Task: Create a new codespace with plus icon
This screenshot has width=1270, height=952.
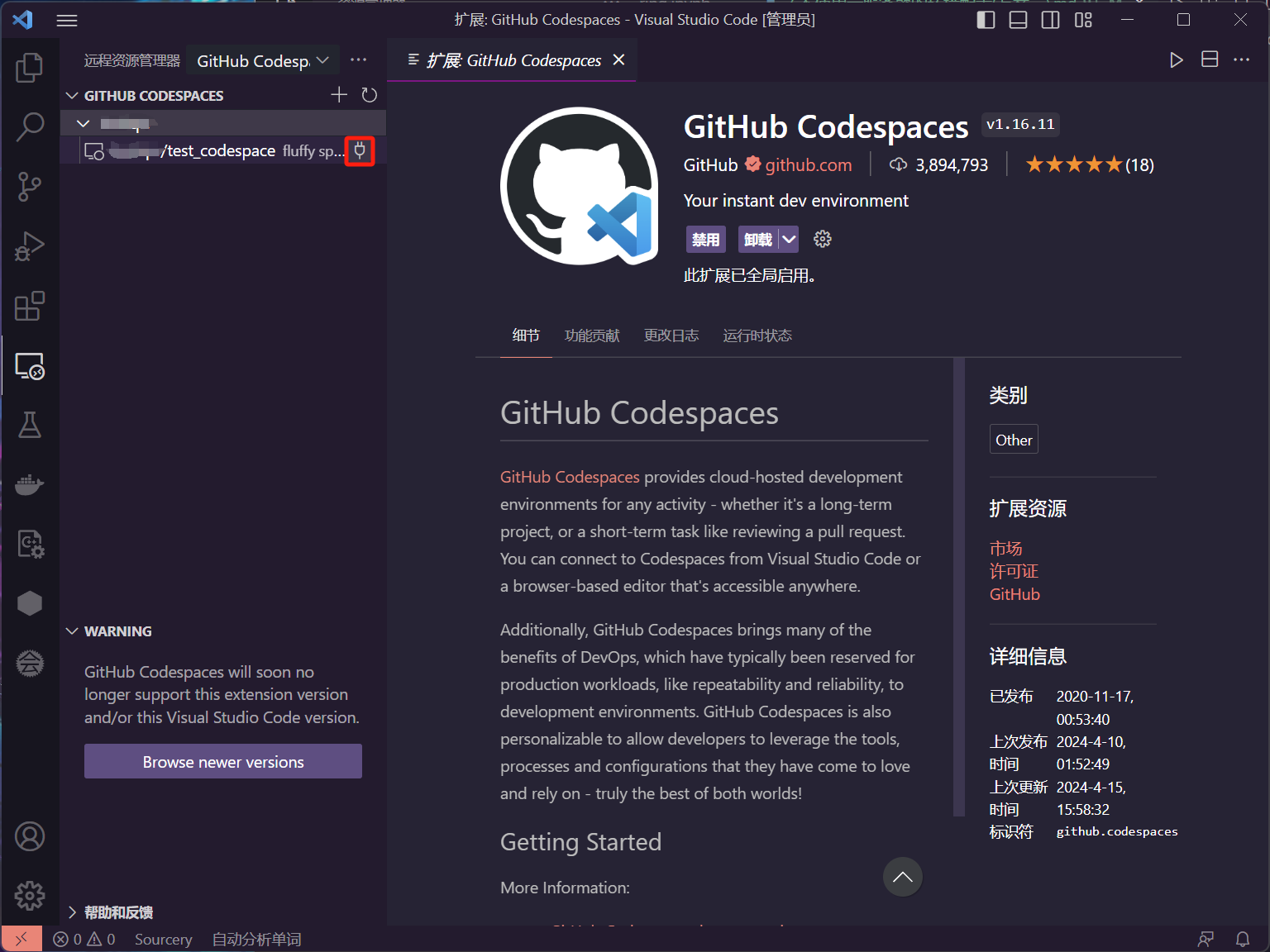Action: (x=339, y=94)
